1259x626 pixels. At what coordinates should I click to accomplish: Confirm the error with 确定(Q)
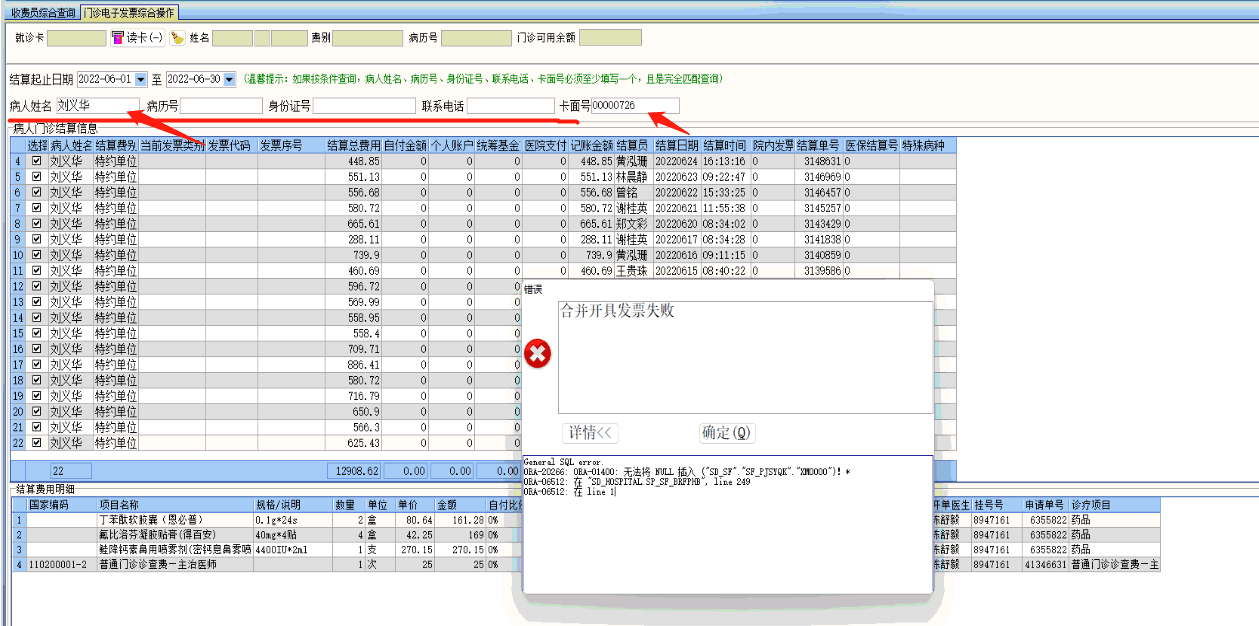[727, 433]
